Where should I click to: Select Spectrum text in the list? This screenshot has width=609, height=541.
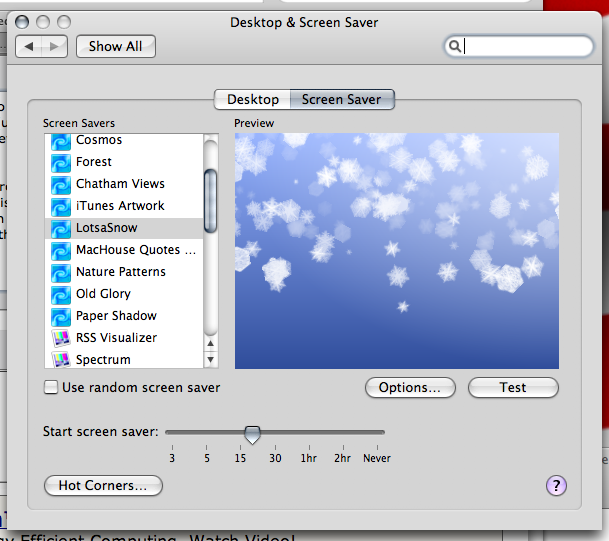[103, 360]
